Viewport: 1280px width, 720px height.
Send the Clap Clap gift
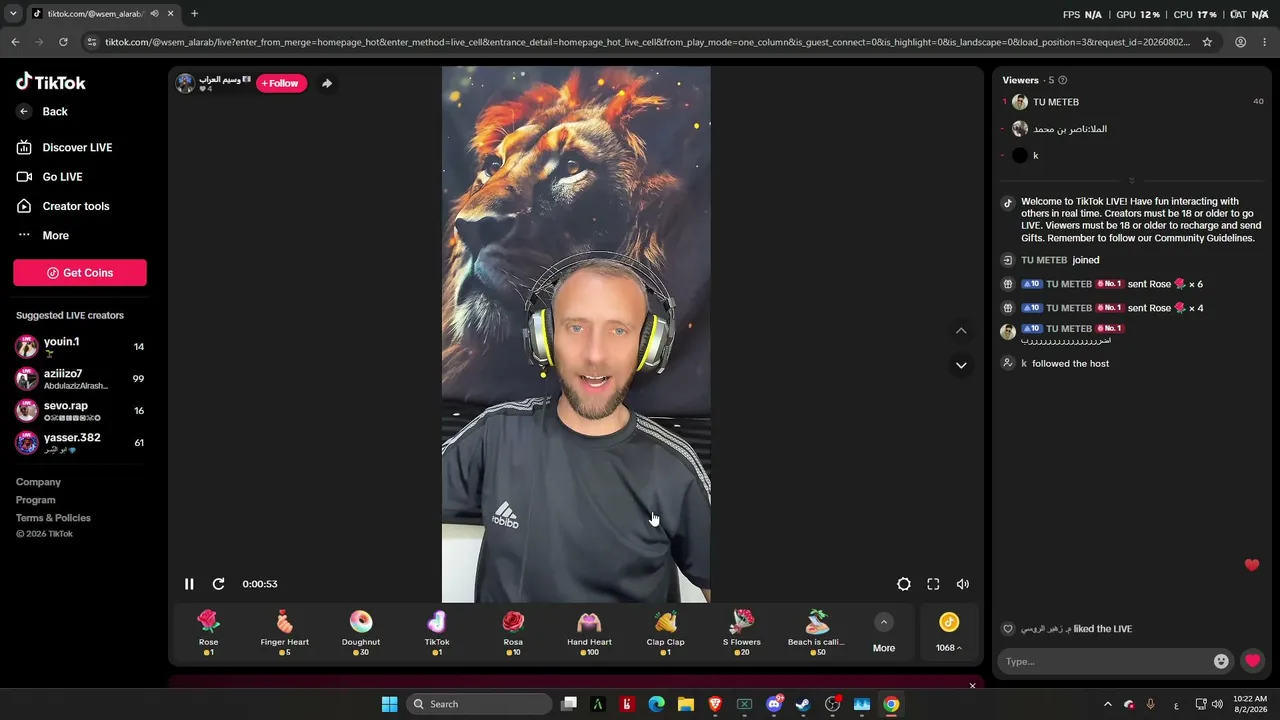[666, 633]
